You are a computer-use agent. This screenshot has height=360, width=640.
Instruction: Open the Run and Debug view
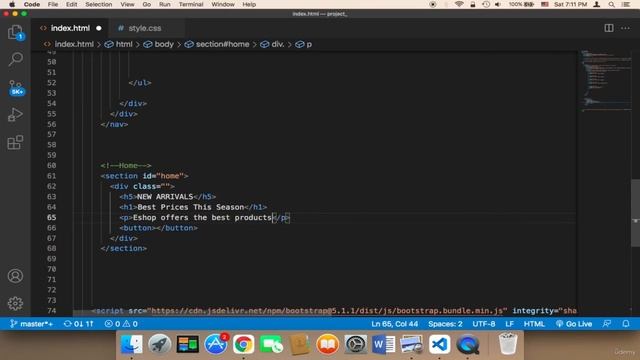click(15, 115)
